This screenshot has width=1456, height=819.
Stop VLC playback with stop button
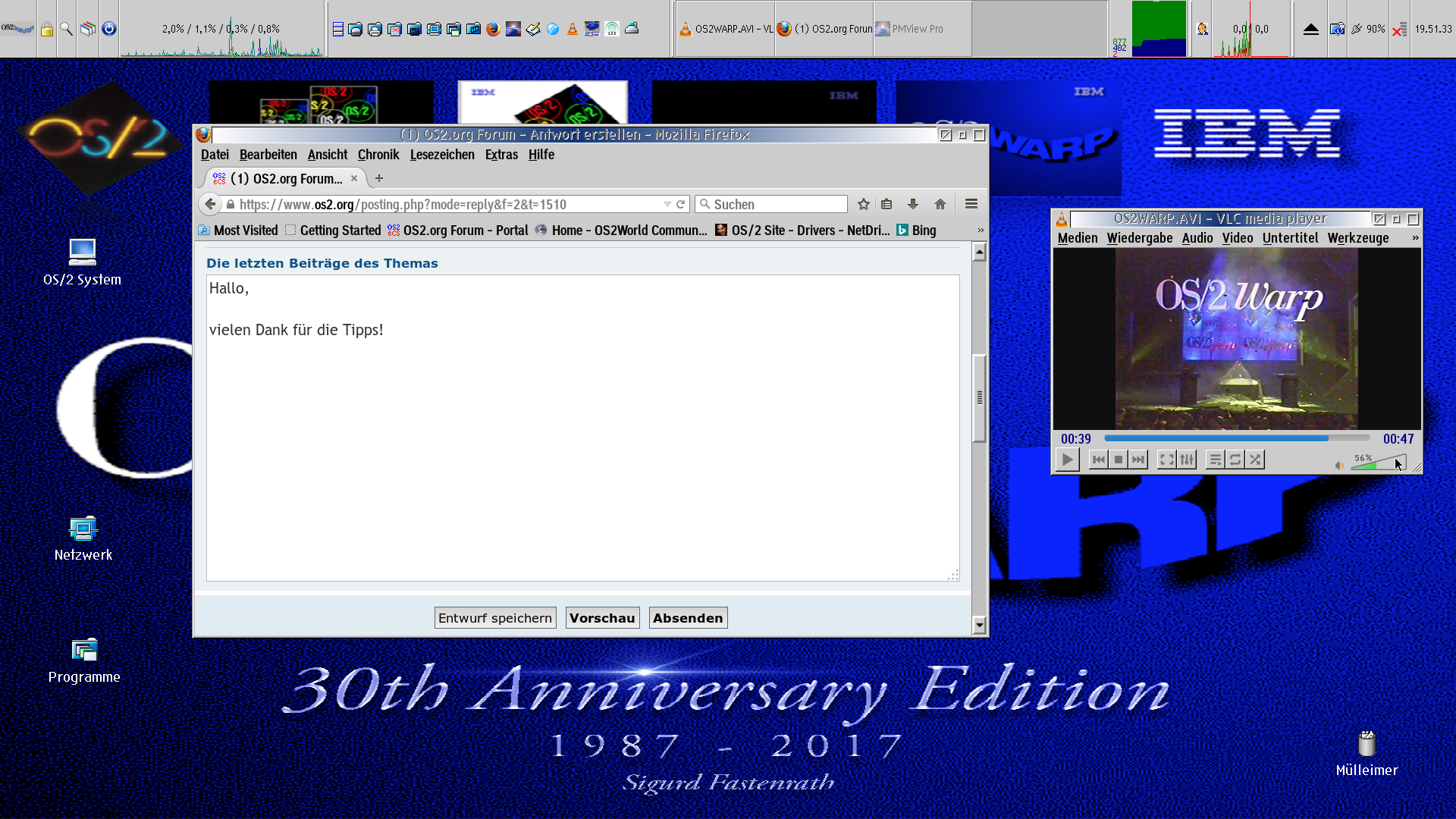point(1118,460)
